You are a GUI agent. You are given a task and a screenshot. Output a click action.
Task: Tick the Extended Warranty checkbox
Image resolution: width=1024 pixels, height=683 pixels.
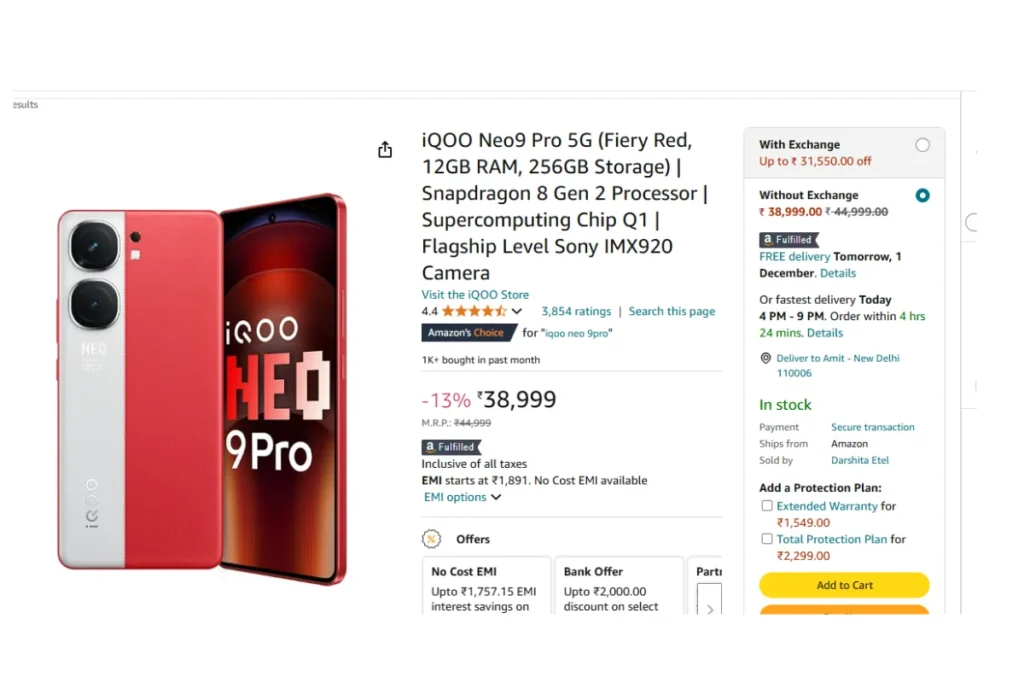[767, 505]
